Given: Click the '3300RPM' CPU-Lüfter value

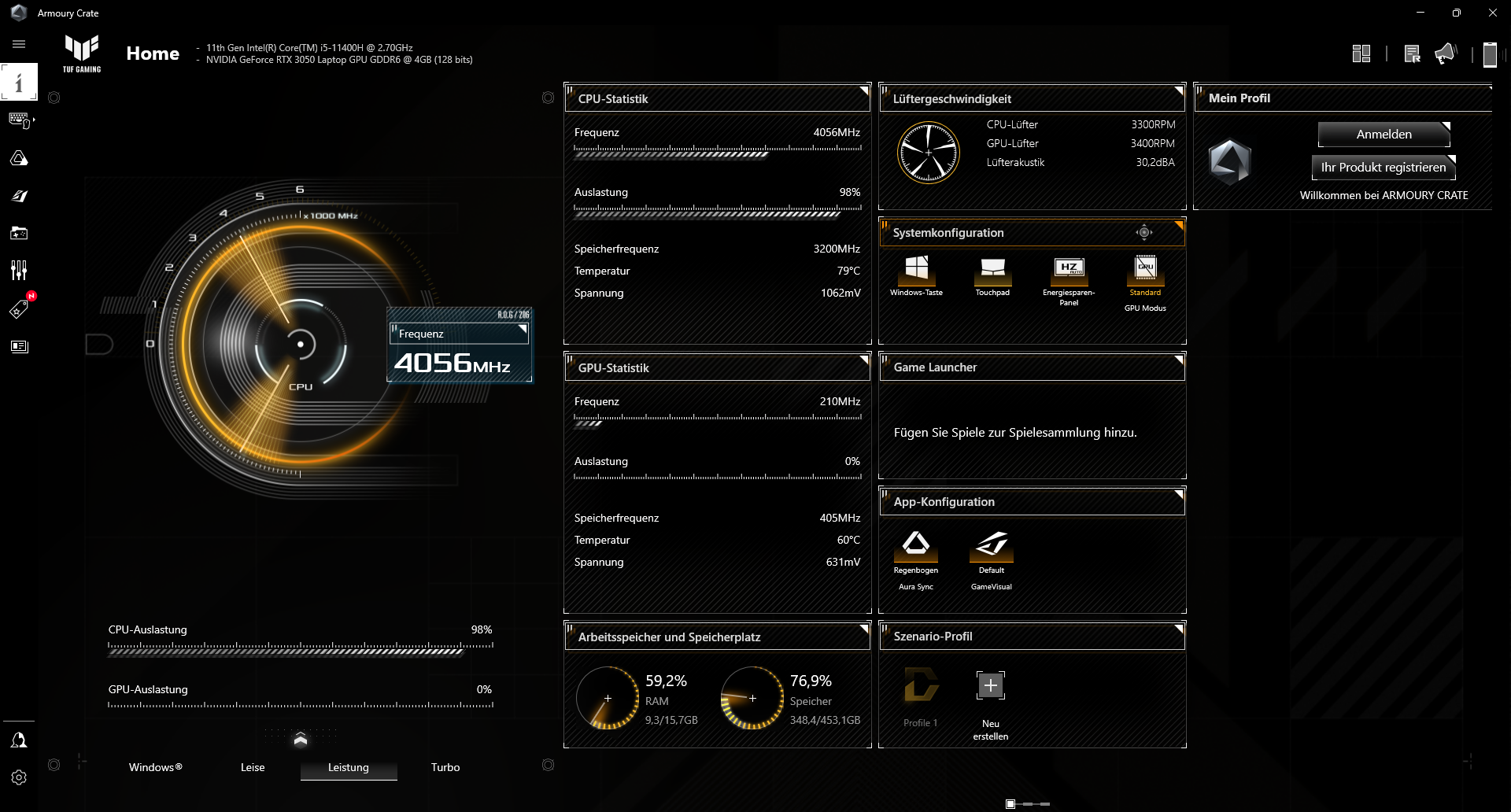Looking at the screenshot, I should (1153, 124).
